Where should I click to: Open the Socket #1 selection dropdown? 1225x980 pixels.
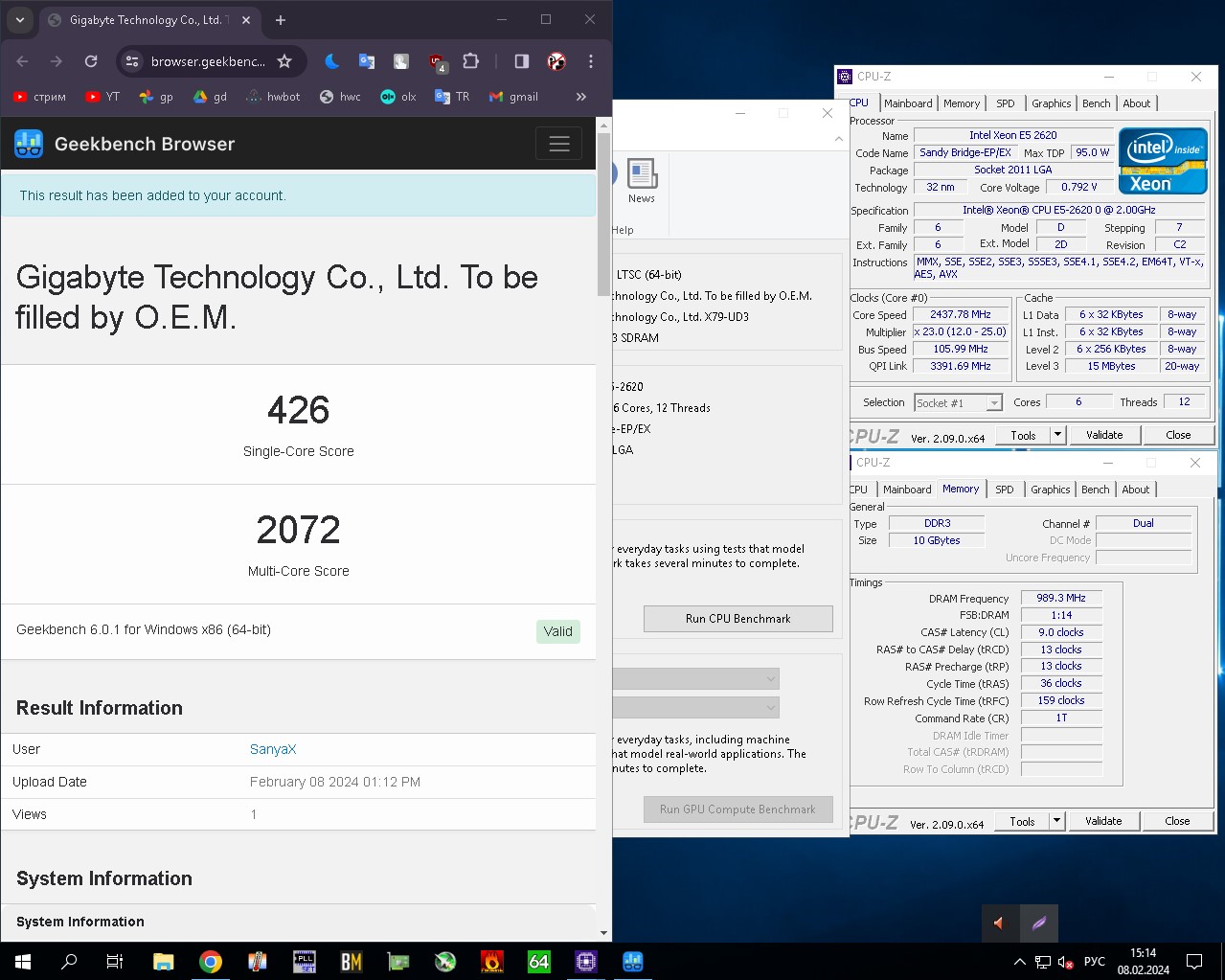tap(958, 403)
